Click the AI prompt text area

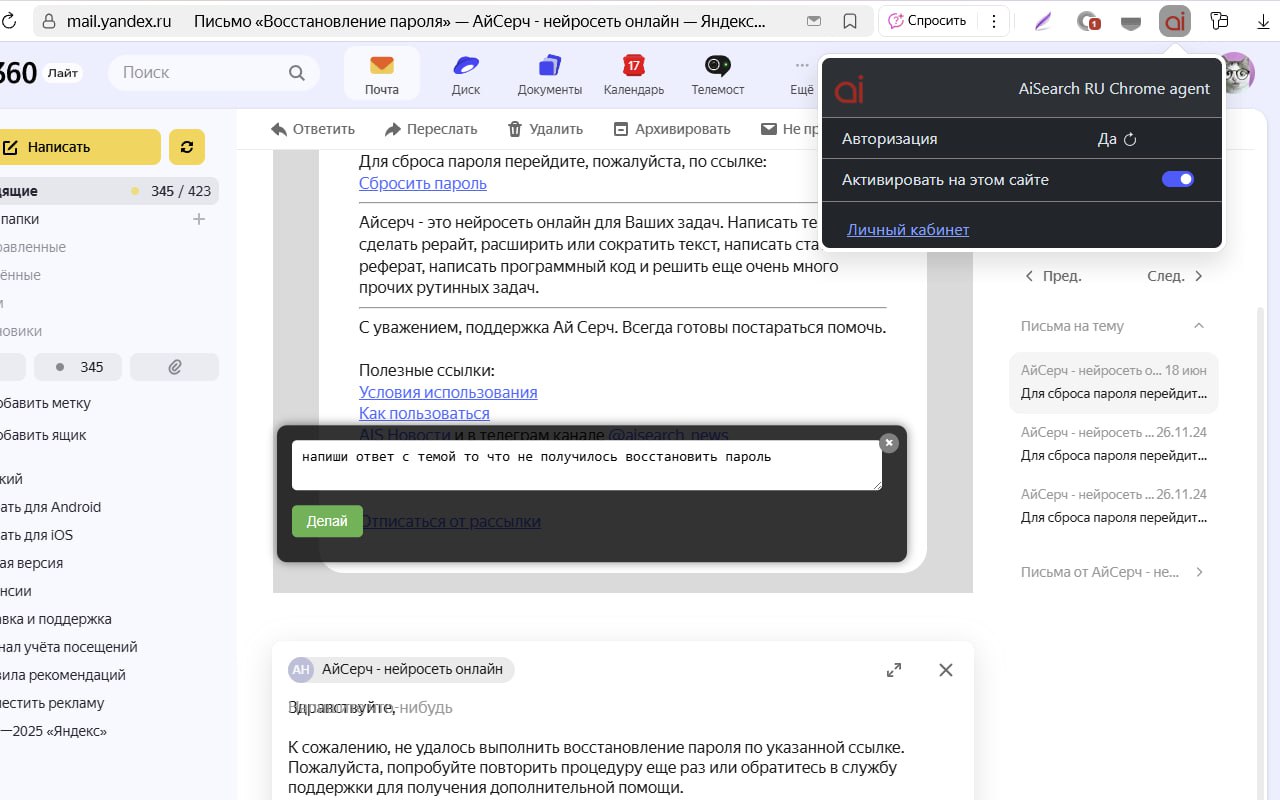[x=587, y=465]
